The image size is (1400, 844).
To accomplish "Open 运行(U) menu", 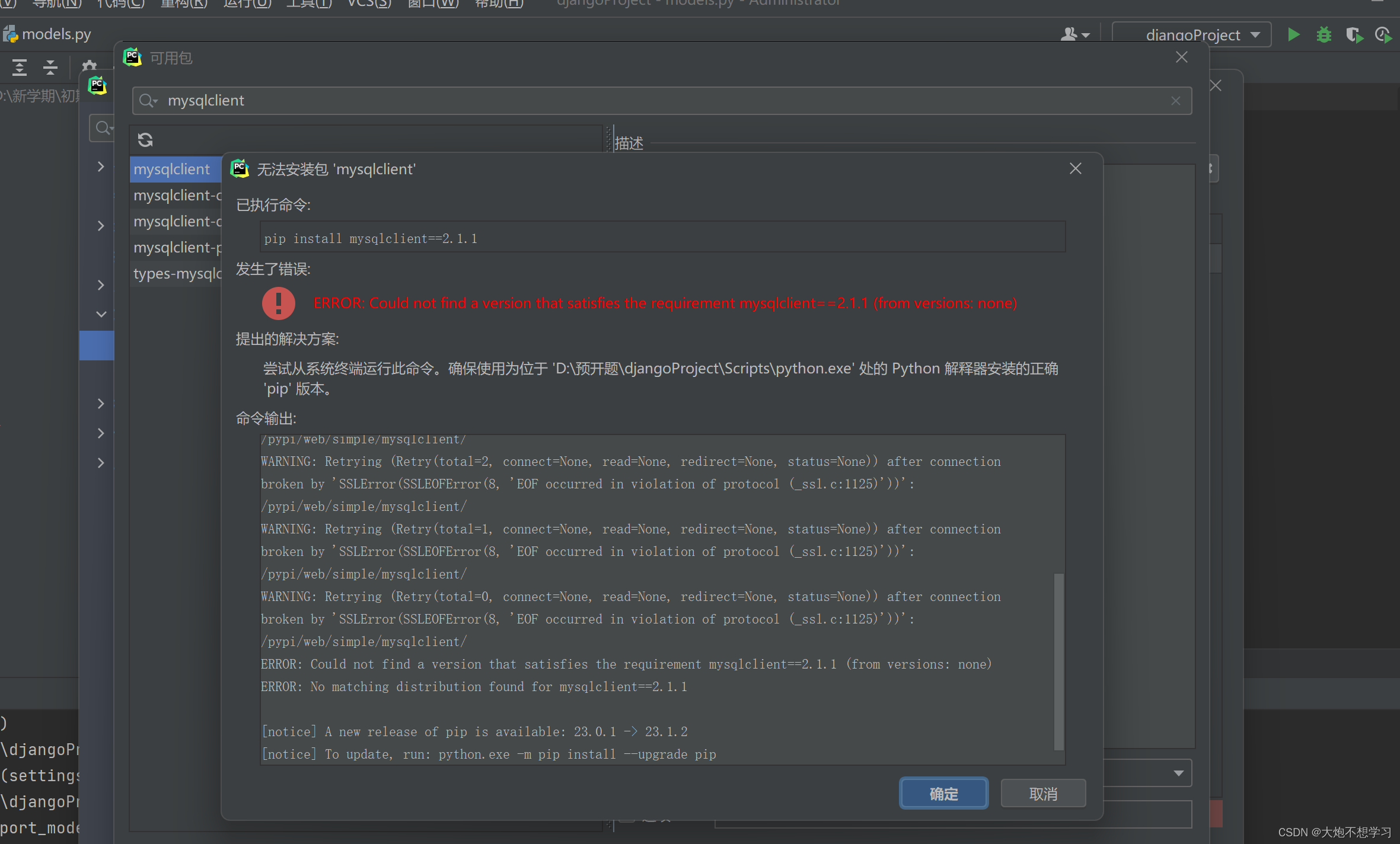I will coord(247,4).
